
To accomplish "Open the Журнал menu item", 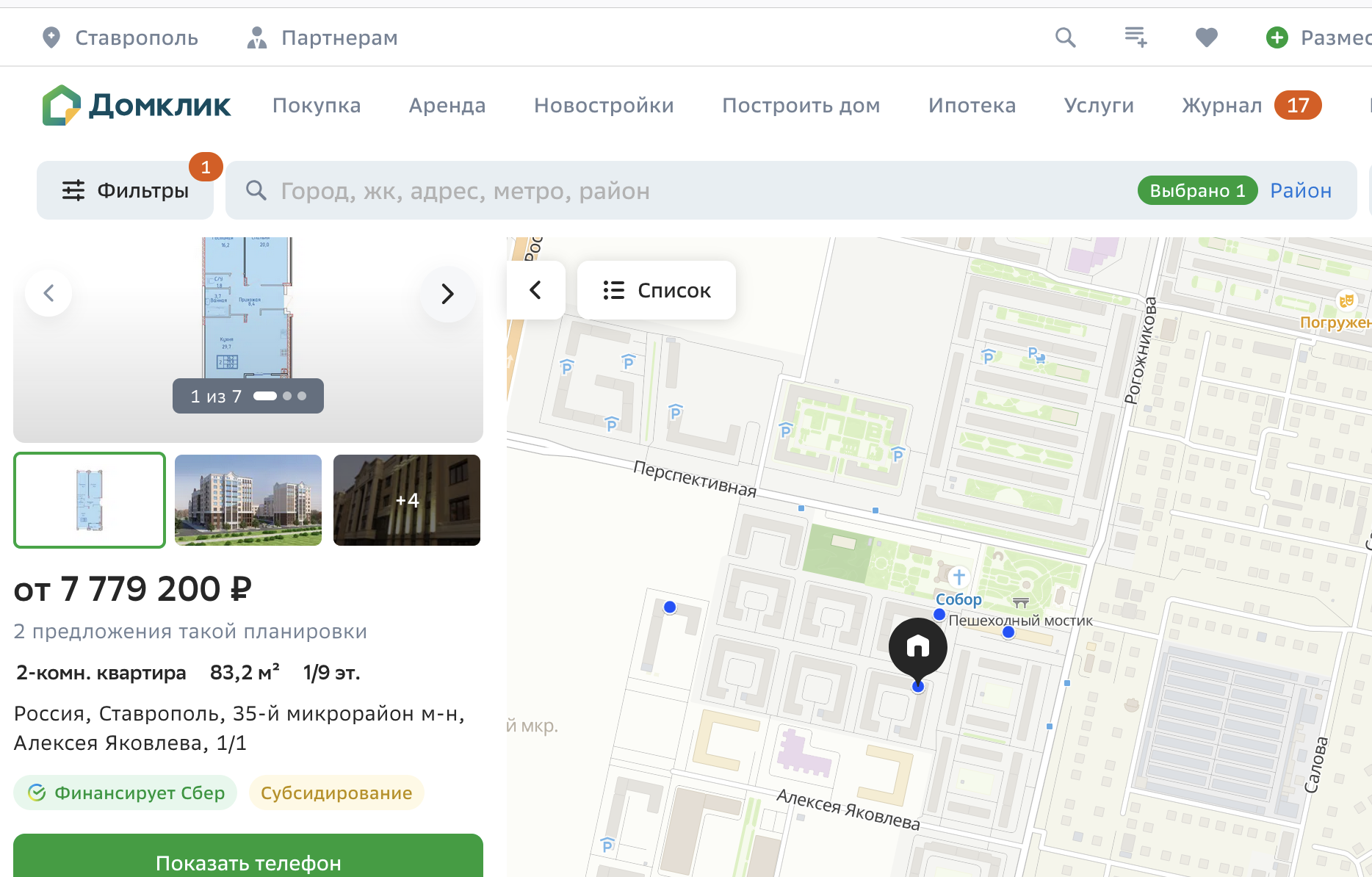I will 1222,105.
